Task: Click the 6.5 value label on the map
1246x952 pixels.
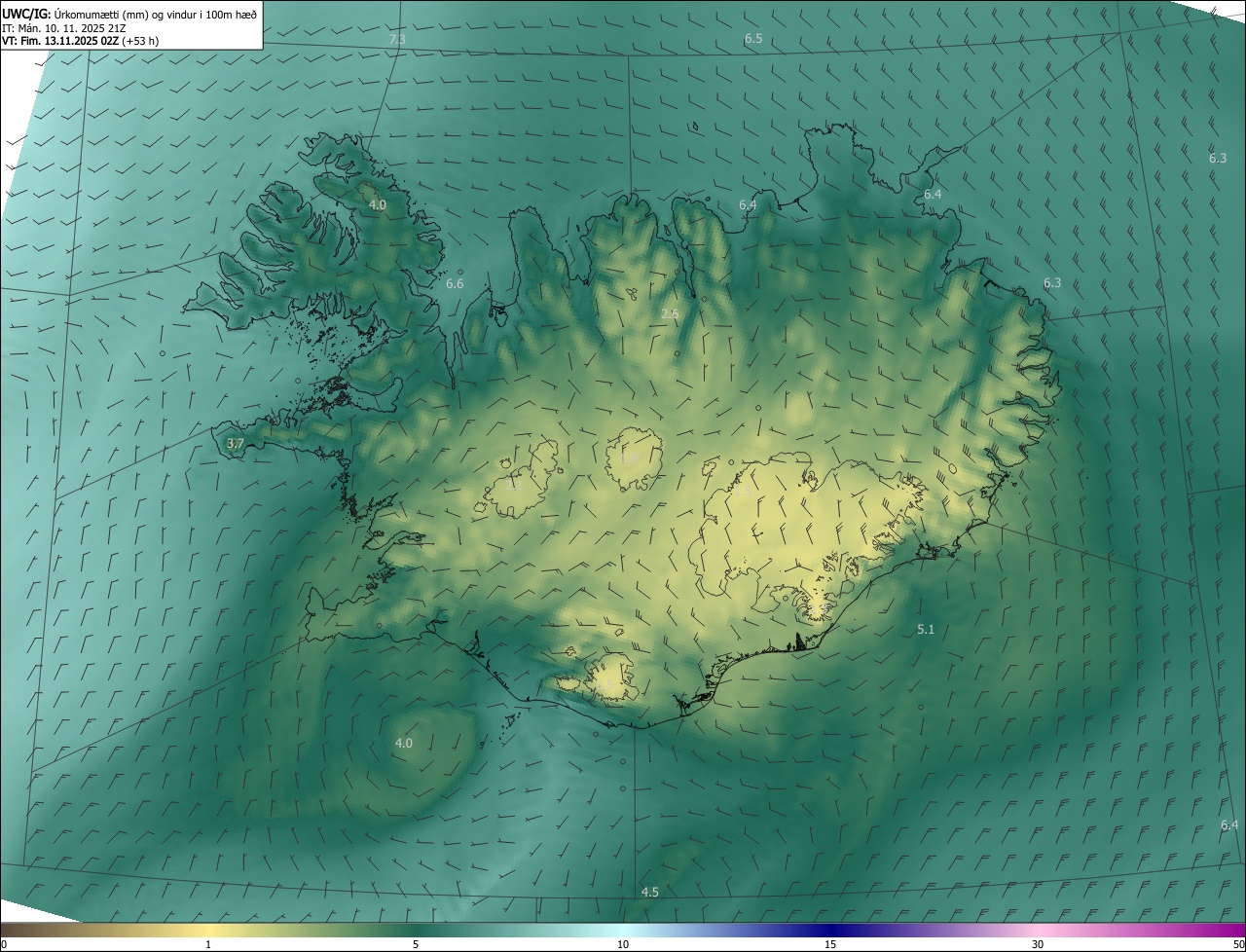Action: 753,39
